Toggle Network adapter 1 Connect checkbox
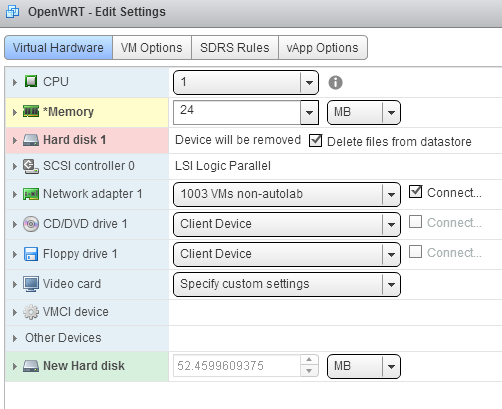Image resolution: width=502 pixels, height=409 pixels. coord(416,192)
